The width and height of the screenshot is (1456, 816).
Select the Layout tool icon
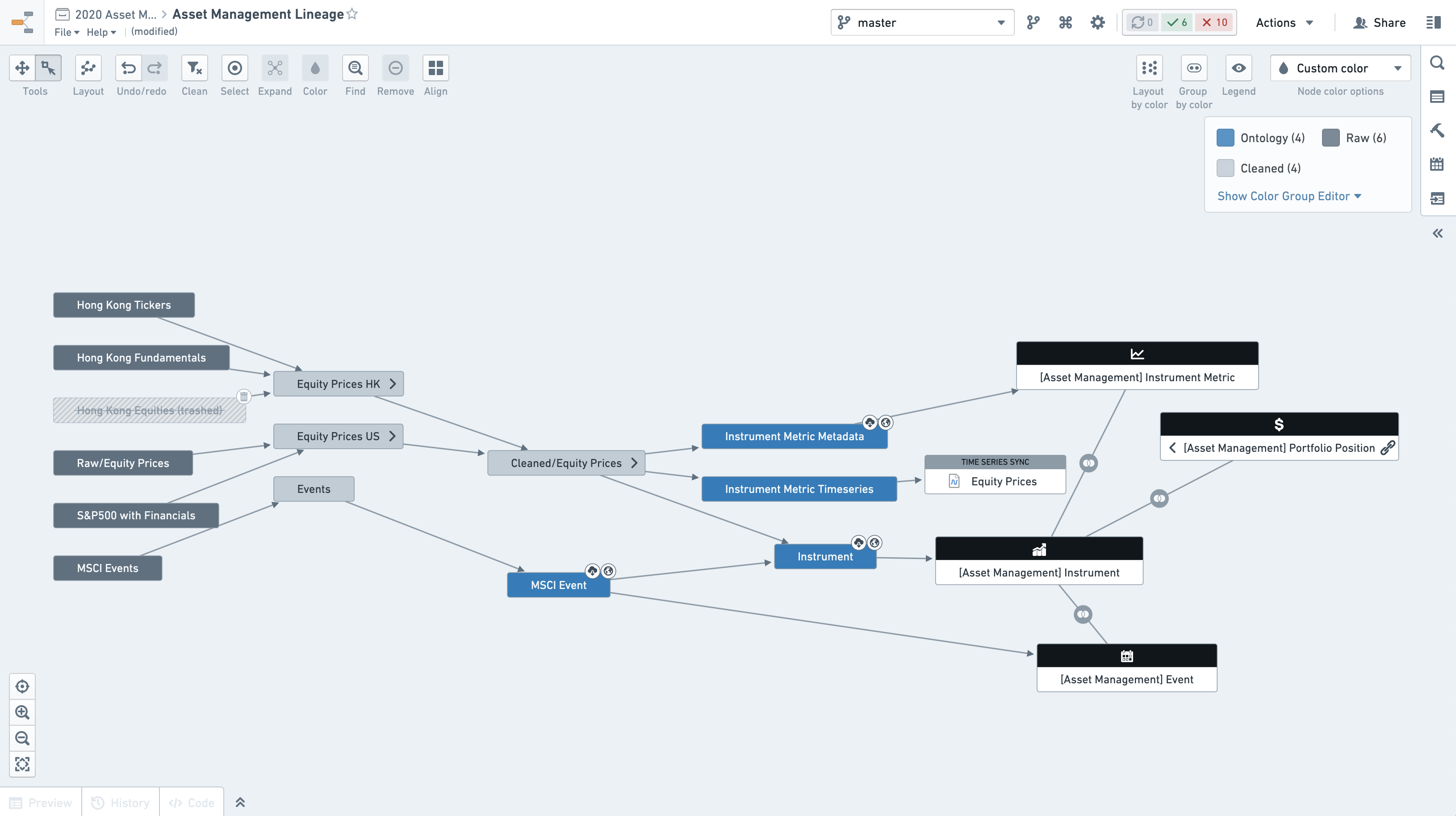tap(88, 68)
